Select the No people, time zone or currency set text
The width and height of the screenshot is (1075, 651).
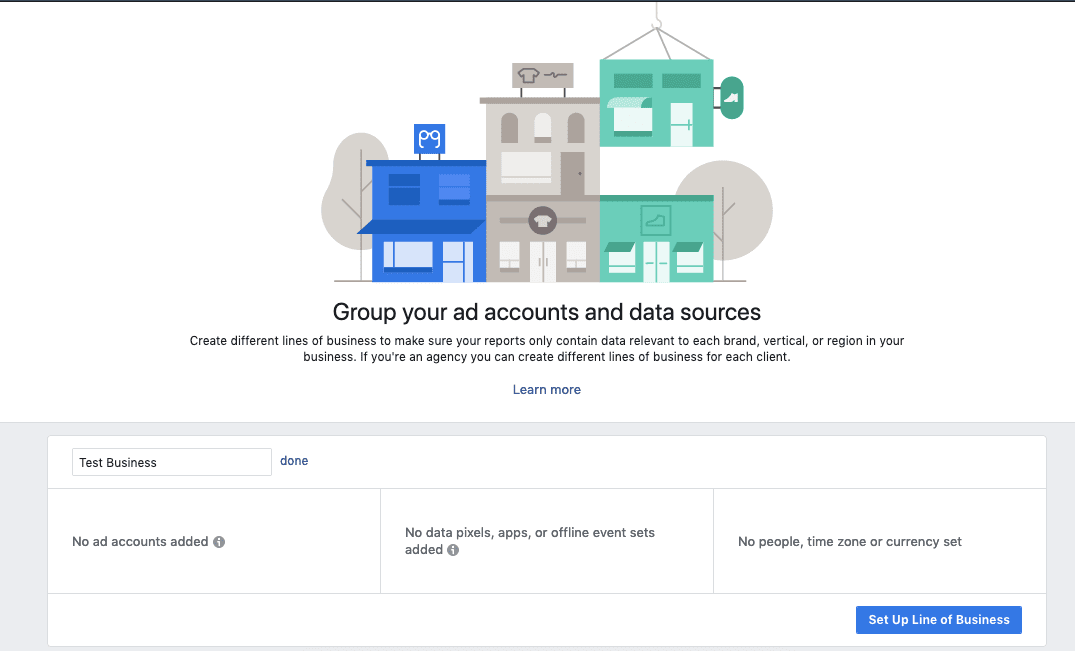pyautogui.click(x=849, y=541)
